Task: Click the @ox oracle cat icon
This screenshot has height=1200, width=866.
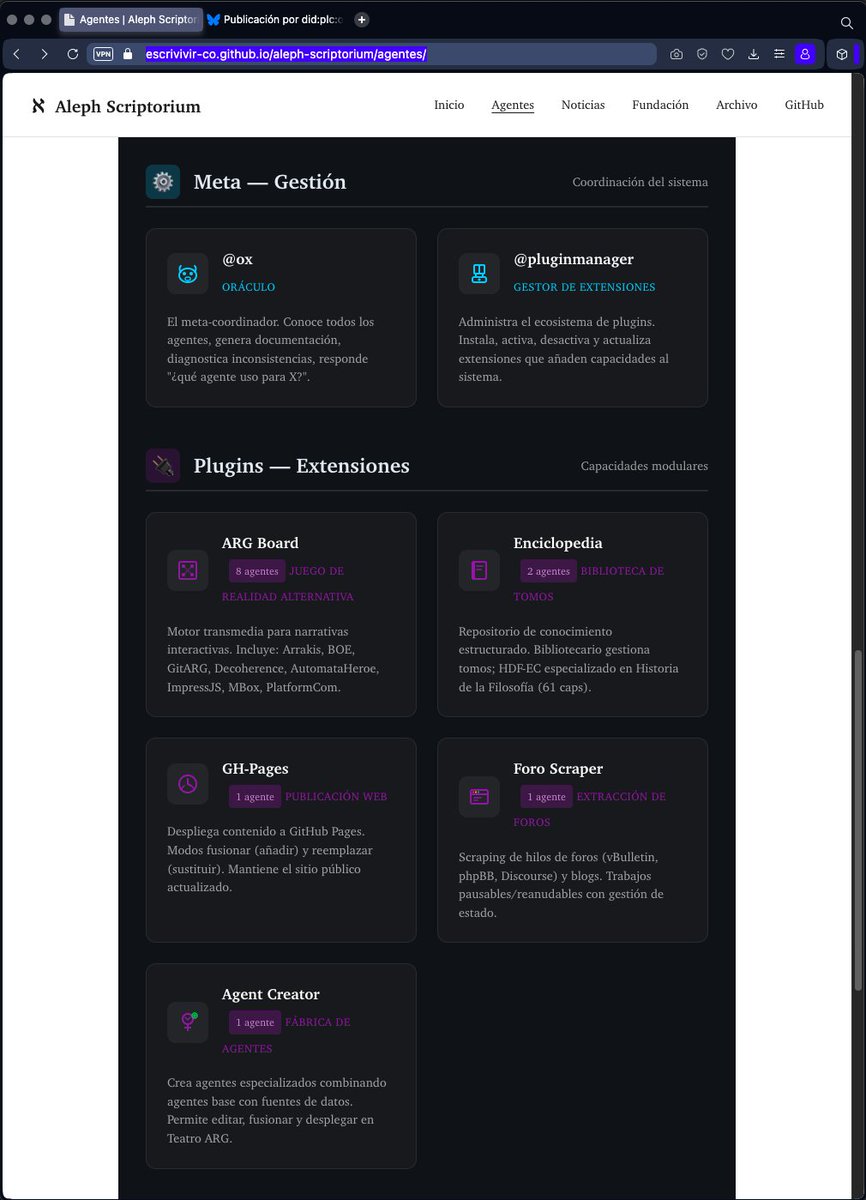Action: 188,273
